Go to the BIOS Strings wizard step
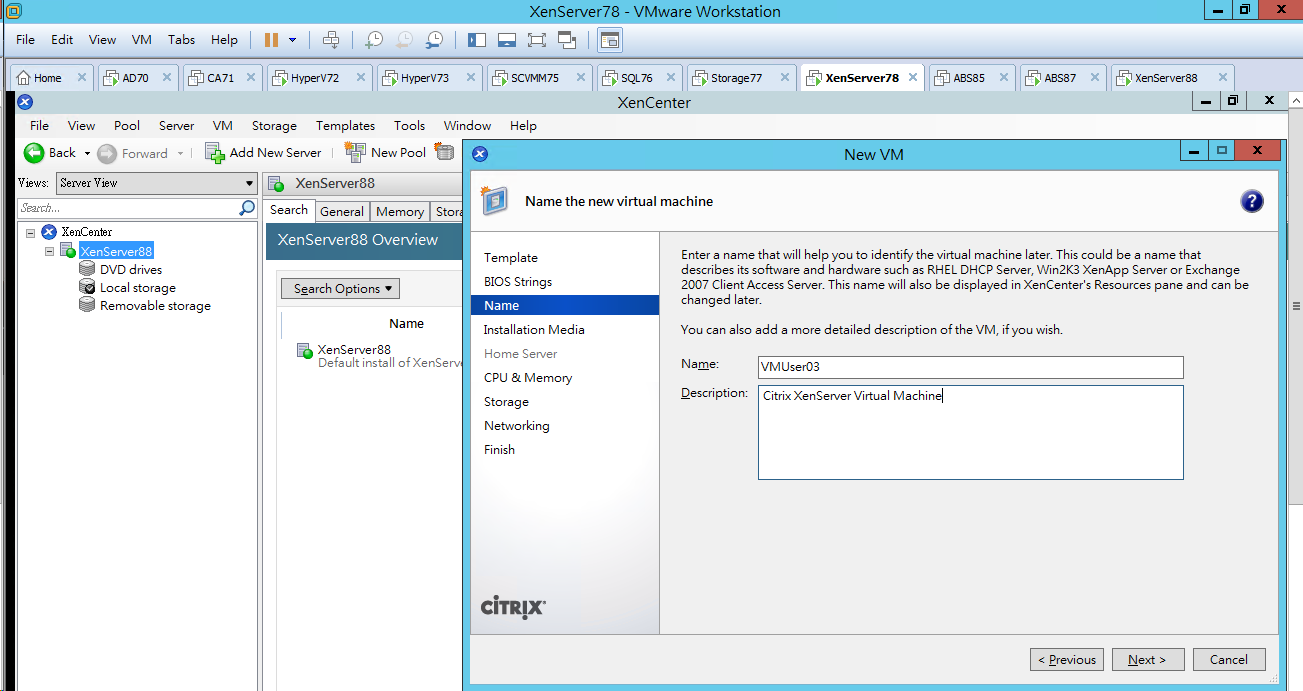 pyautogui.click(x=518, y=282)
